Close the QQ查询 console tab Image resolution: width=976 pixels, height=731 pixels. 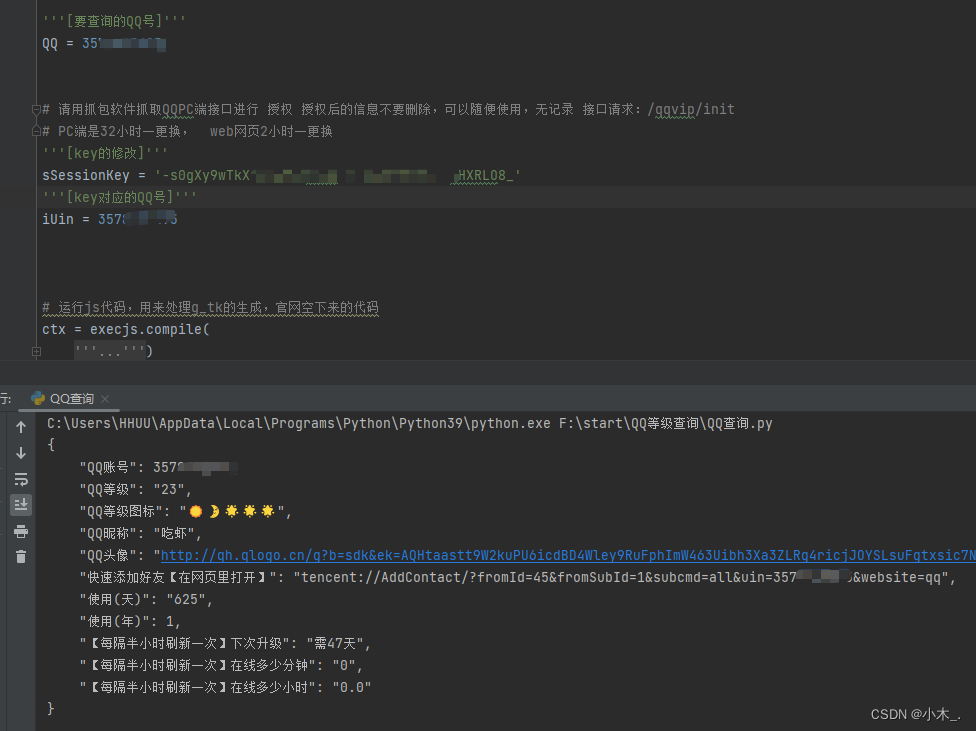(x=104, y=397)
